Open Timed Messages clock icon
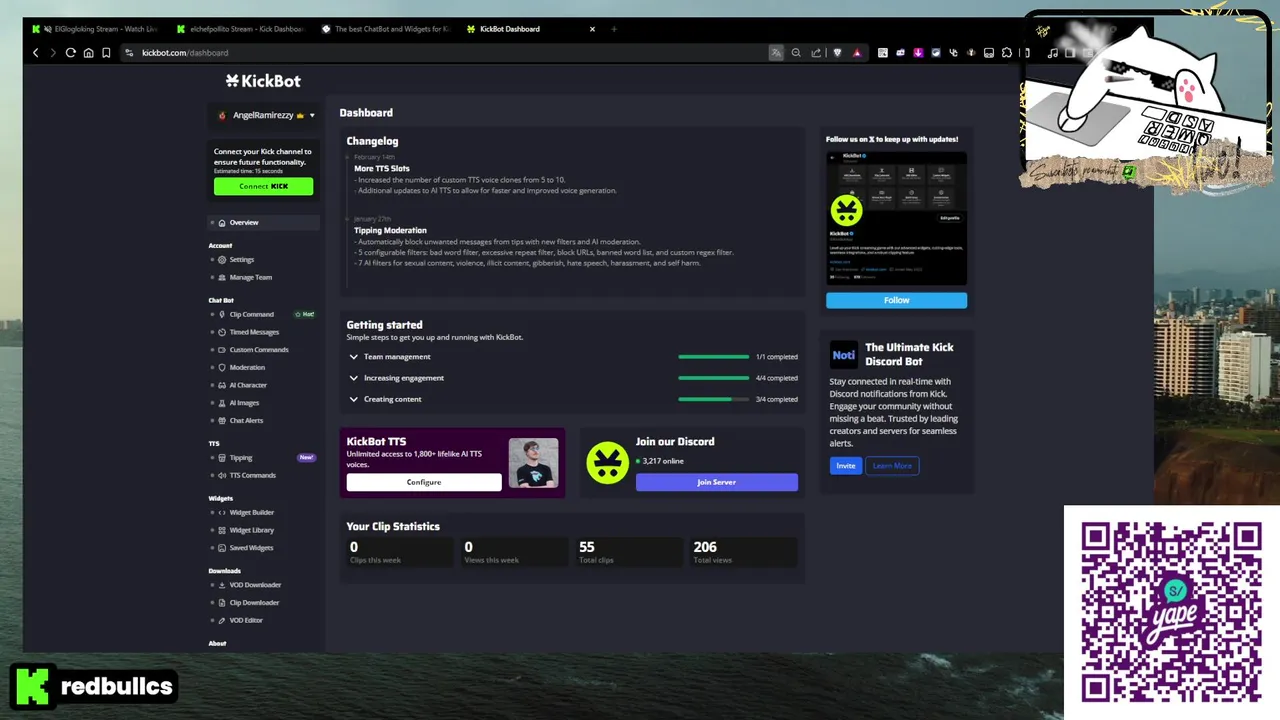 222,332
